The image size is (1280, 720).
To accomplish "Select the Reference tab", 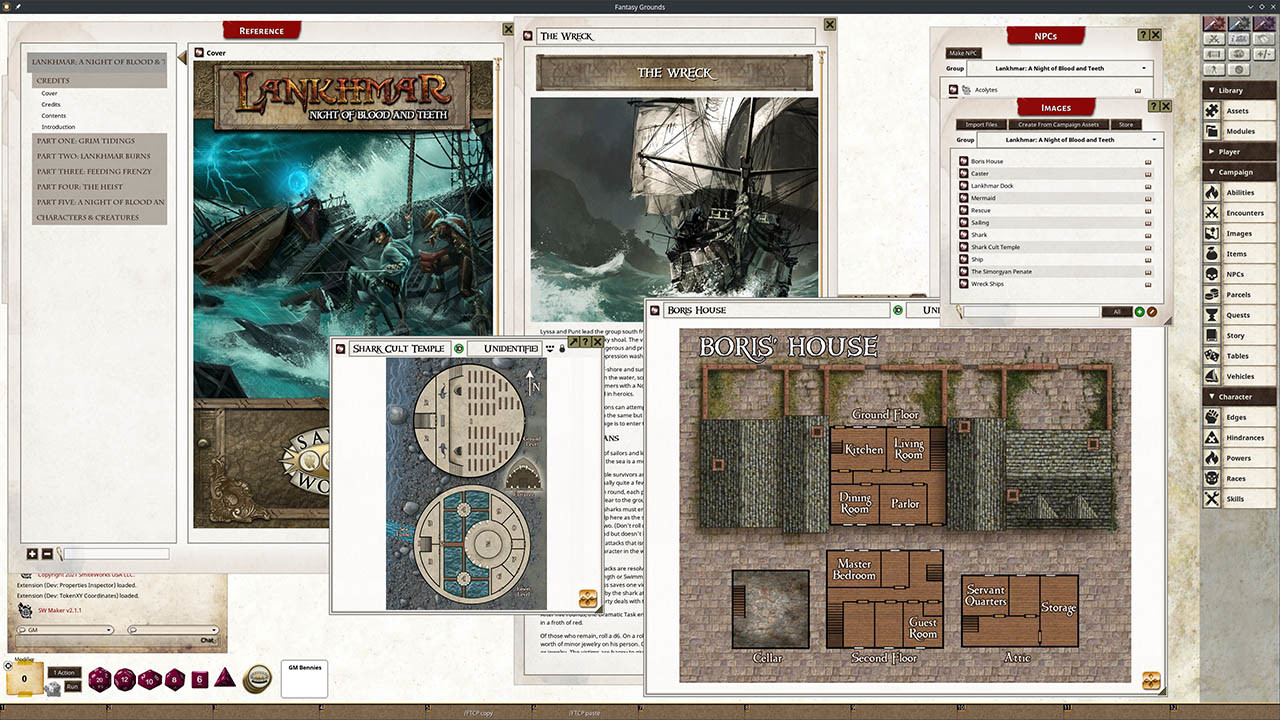I will [x=261, y=30].
